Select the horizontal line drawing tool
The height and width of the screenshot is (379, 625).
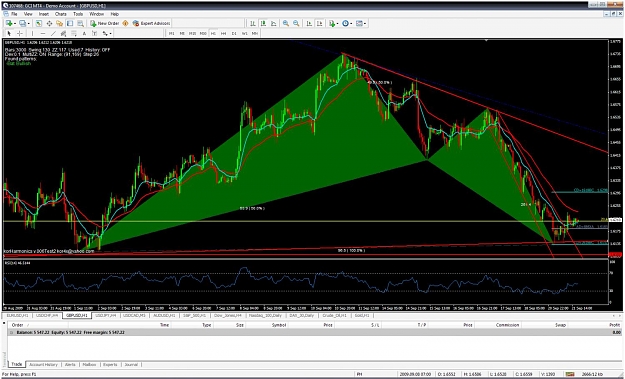pos(43,33)
